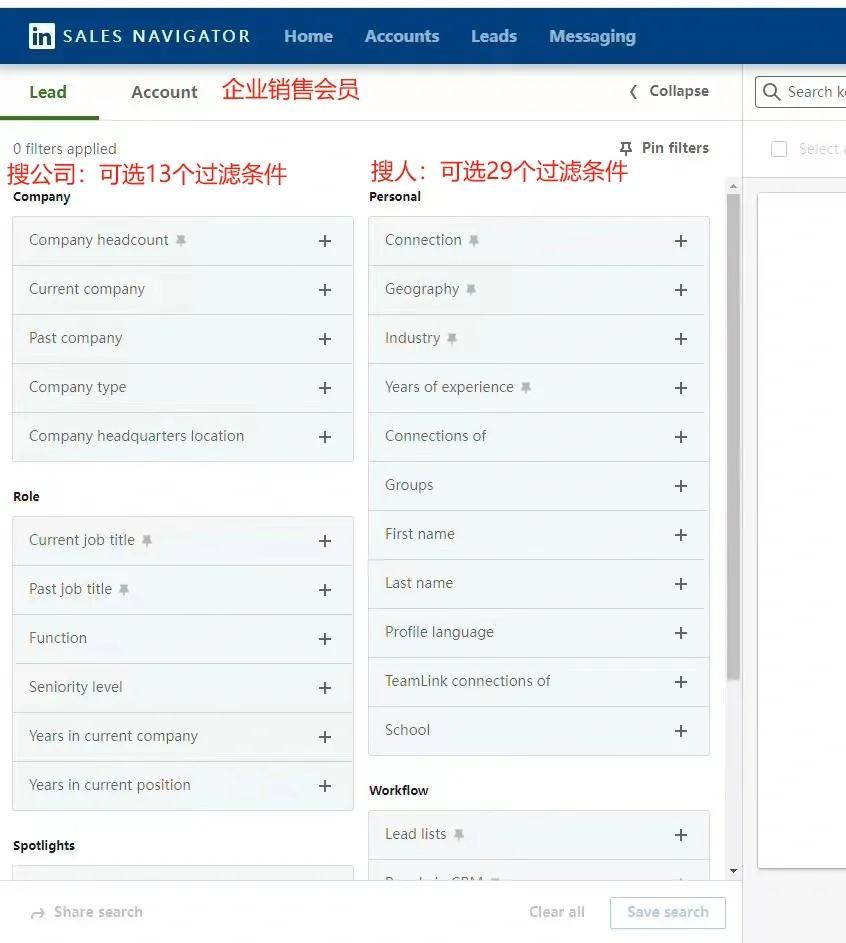The image size is (846, 943).
Task: Click the pin icon beside Current job title
Action: [147, 541]
